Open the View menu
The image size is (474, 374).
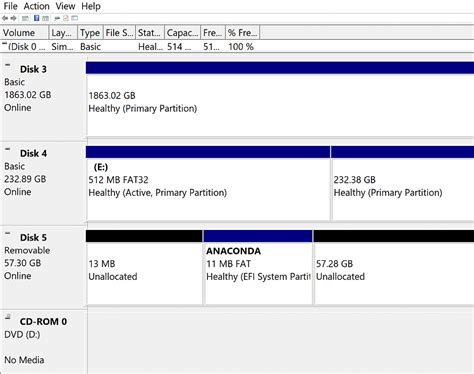click(65, 6)
